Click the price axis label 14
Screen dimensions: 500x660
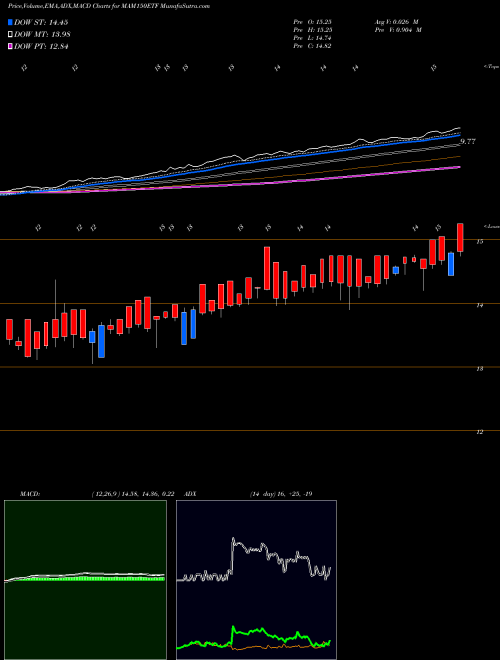(479, 305)
